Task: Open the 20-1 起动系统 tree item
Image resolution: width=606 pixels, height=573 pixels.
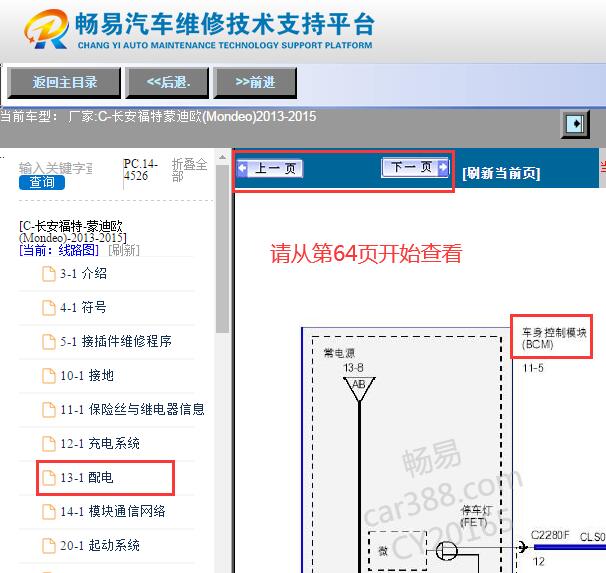Action: pyautogui.click(x=100, y=546)
